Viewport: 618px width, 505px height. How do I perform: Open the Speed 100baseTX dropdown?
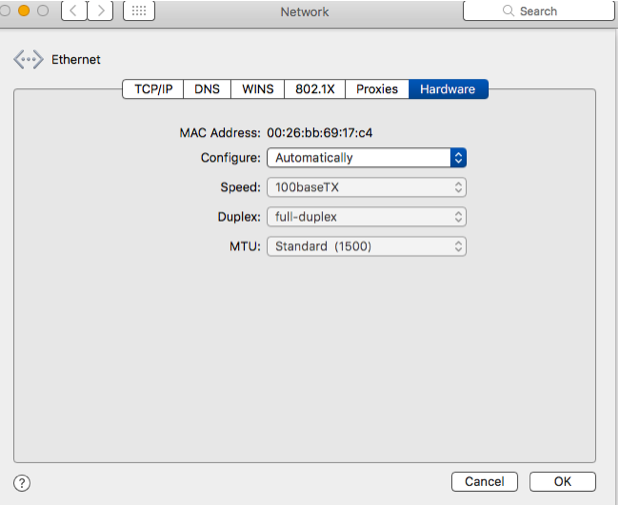pos(367,187)
